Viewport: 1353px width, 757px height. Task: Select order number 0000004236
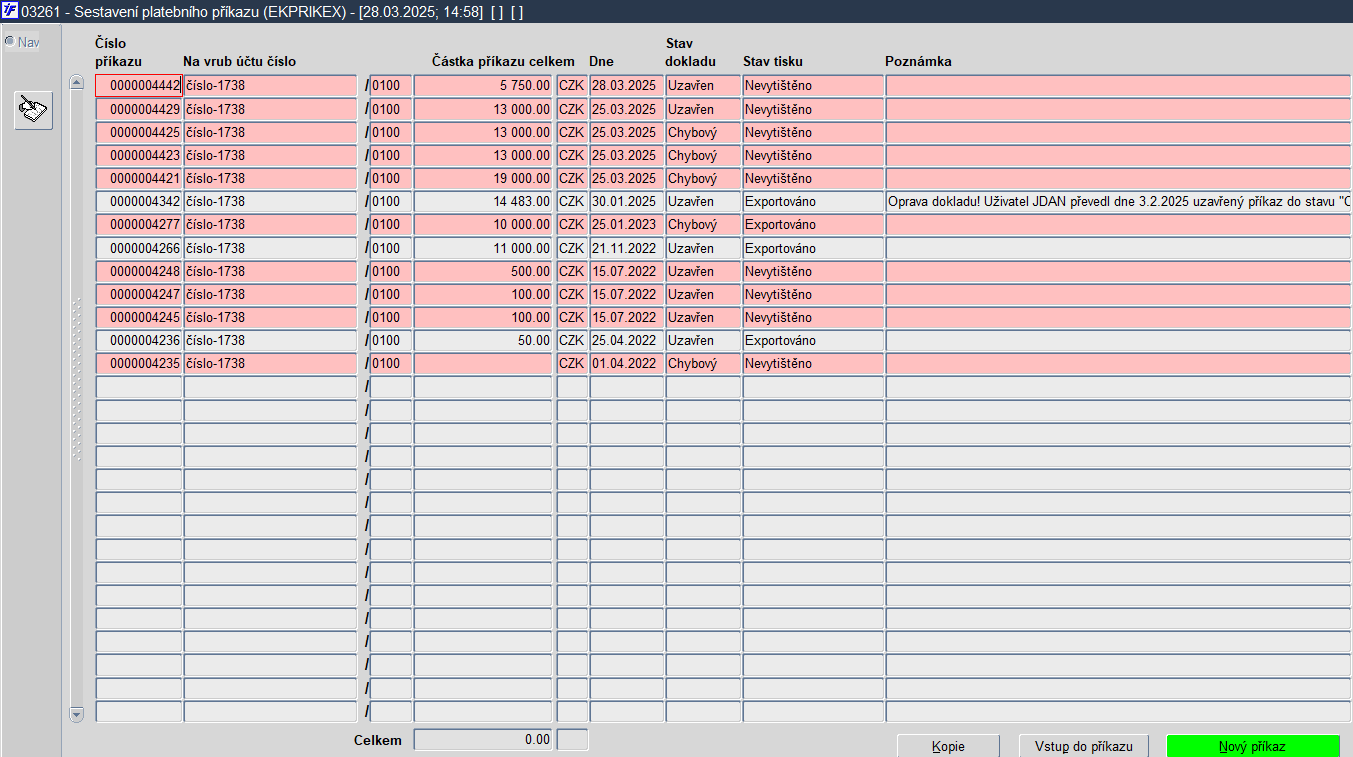pos(139,340)
